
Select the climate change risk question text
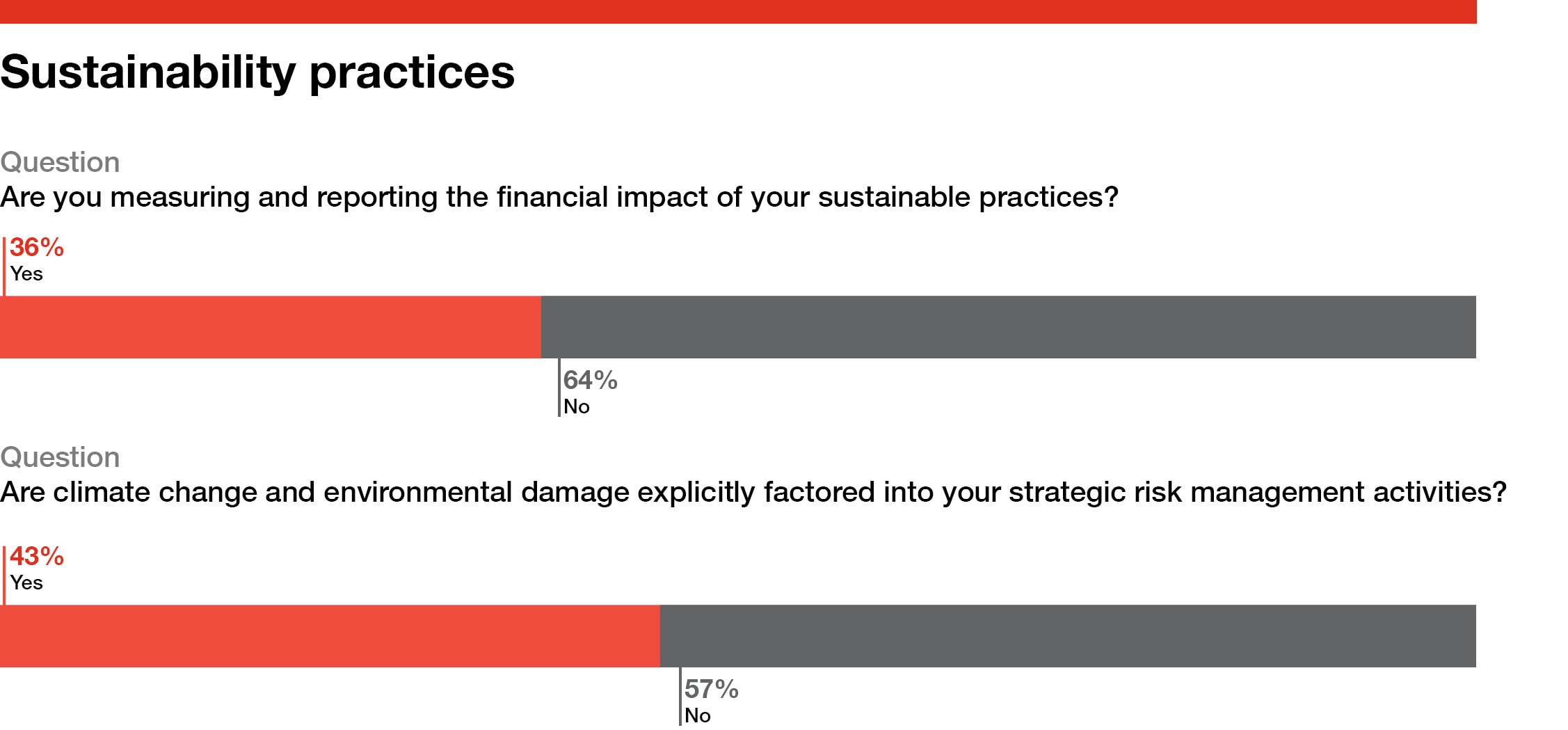tap(753, 492)
